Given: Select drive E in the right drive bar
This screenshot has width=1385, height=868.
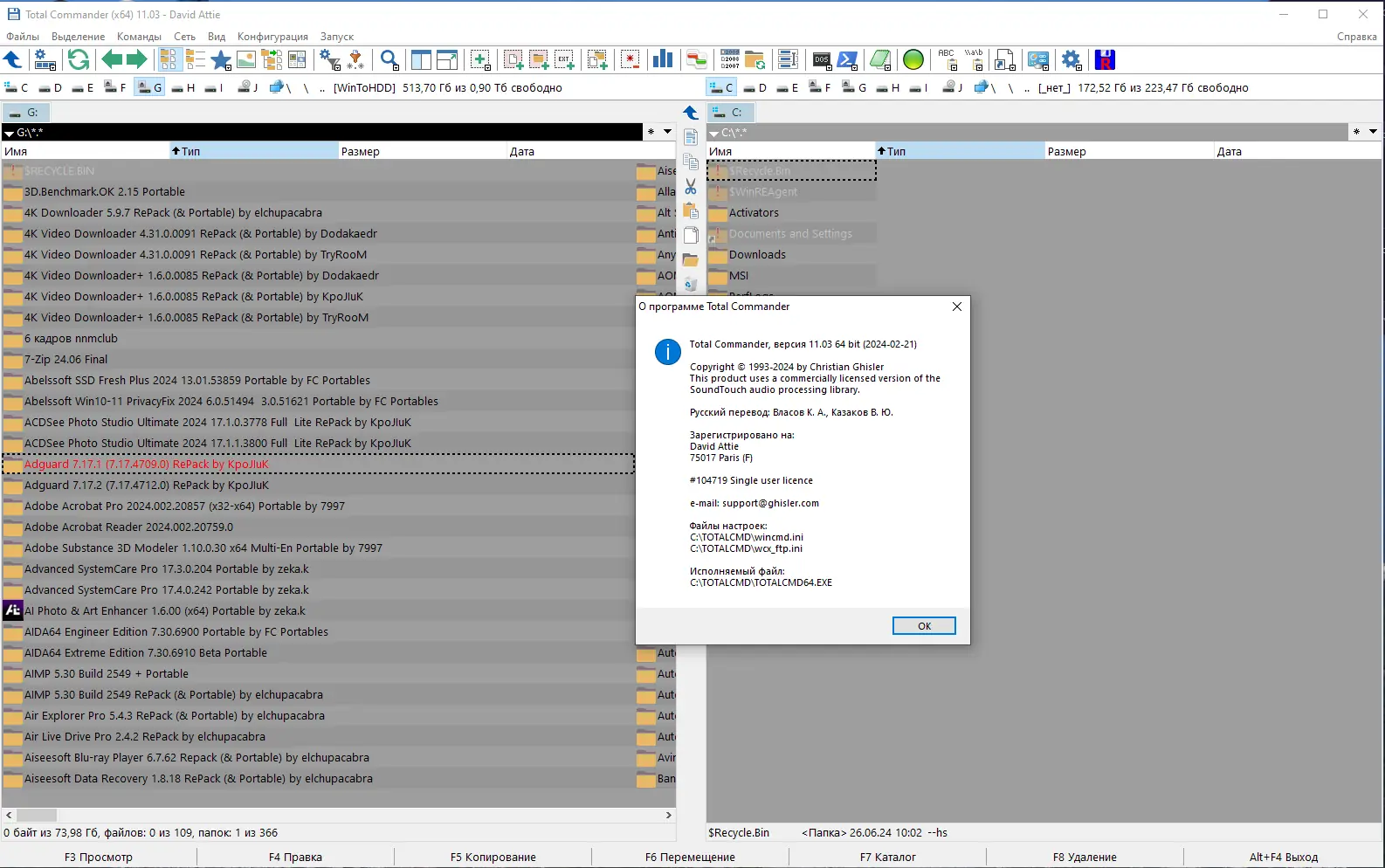Looking at the screenshot, I should [788, 87].
